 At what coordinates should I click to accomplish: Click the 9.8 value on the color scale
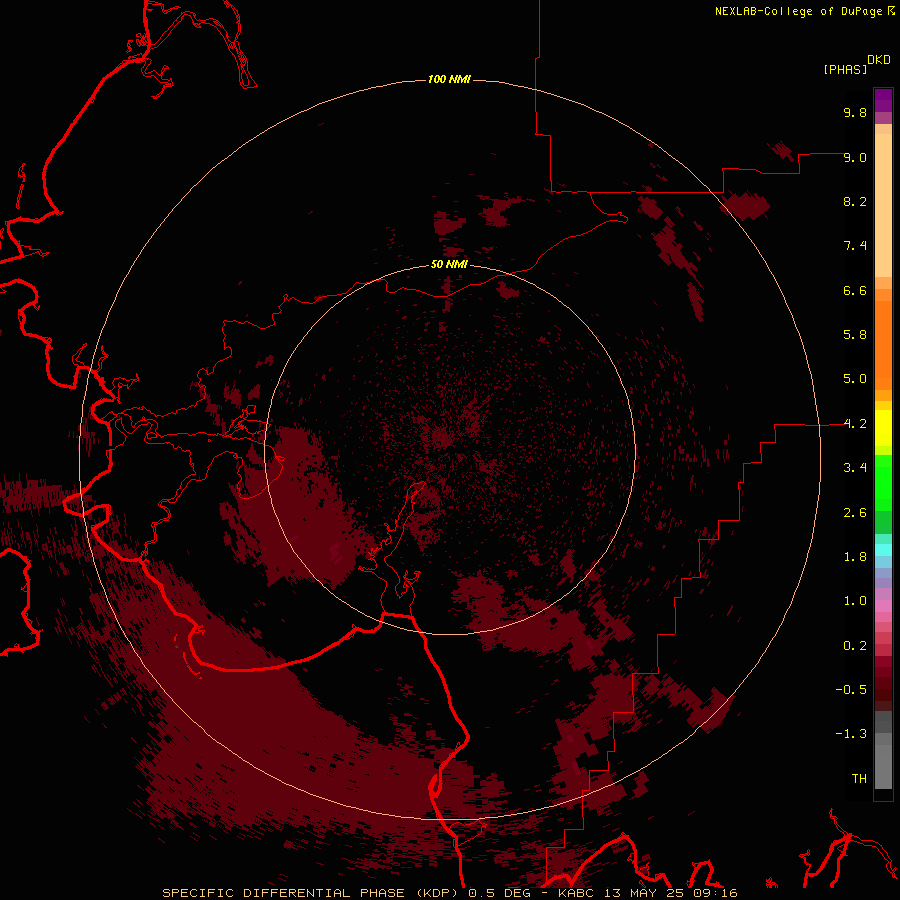855,112
